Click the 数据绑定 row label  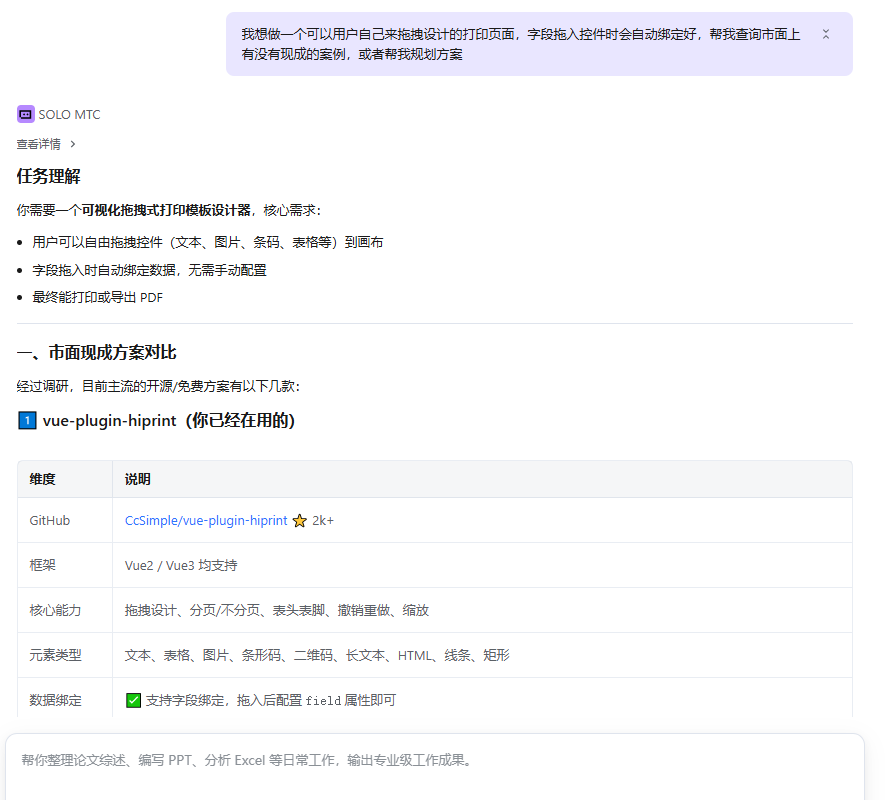pos(55,701)
